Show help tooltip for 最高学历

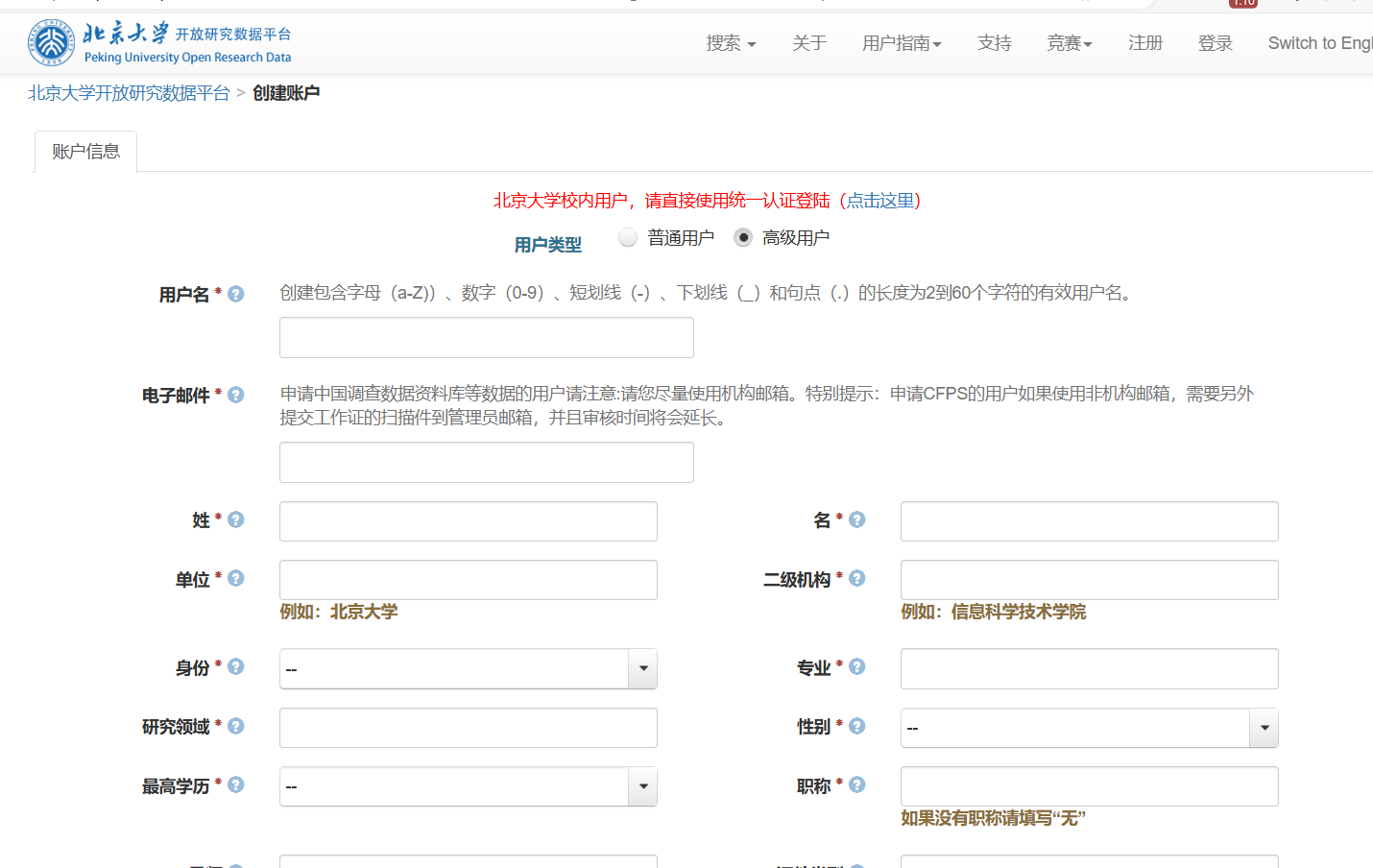point(235,784)
